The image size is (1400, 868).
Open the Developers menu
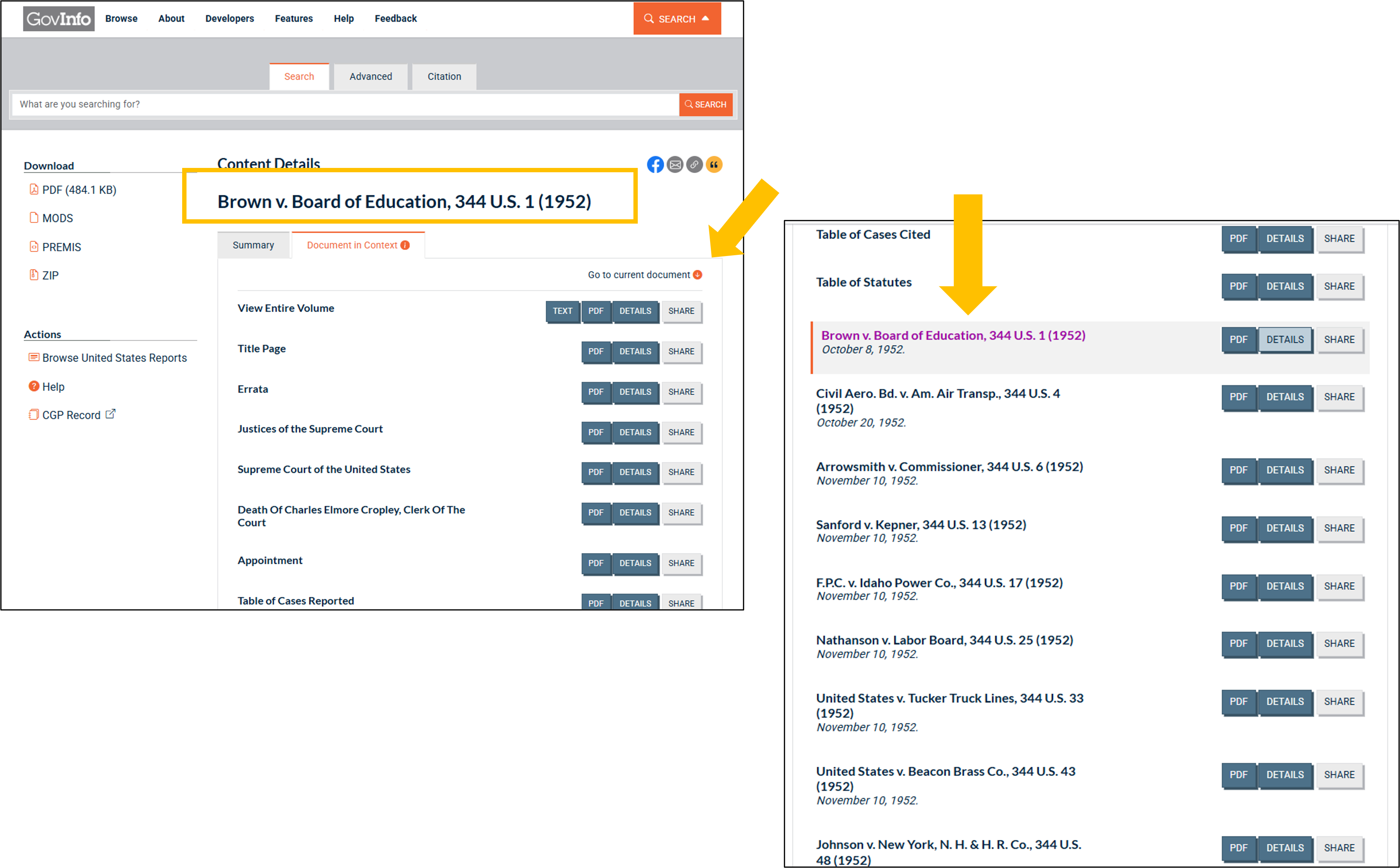pos(229,18)
